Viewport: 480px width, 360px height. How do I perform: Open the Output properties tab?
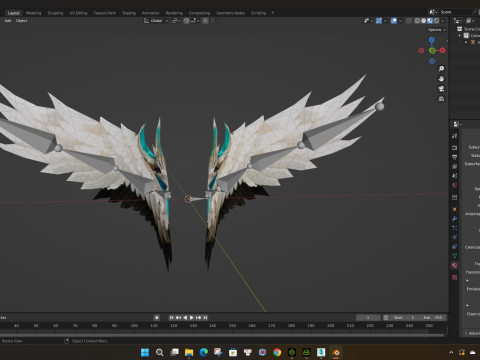(x=455, y=157)
